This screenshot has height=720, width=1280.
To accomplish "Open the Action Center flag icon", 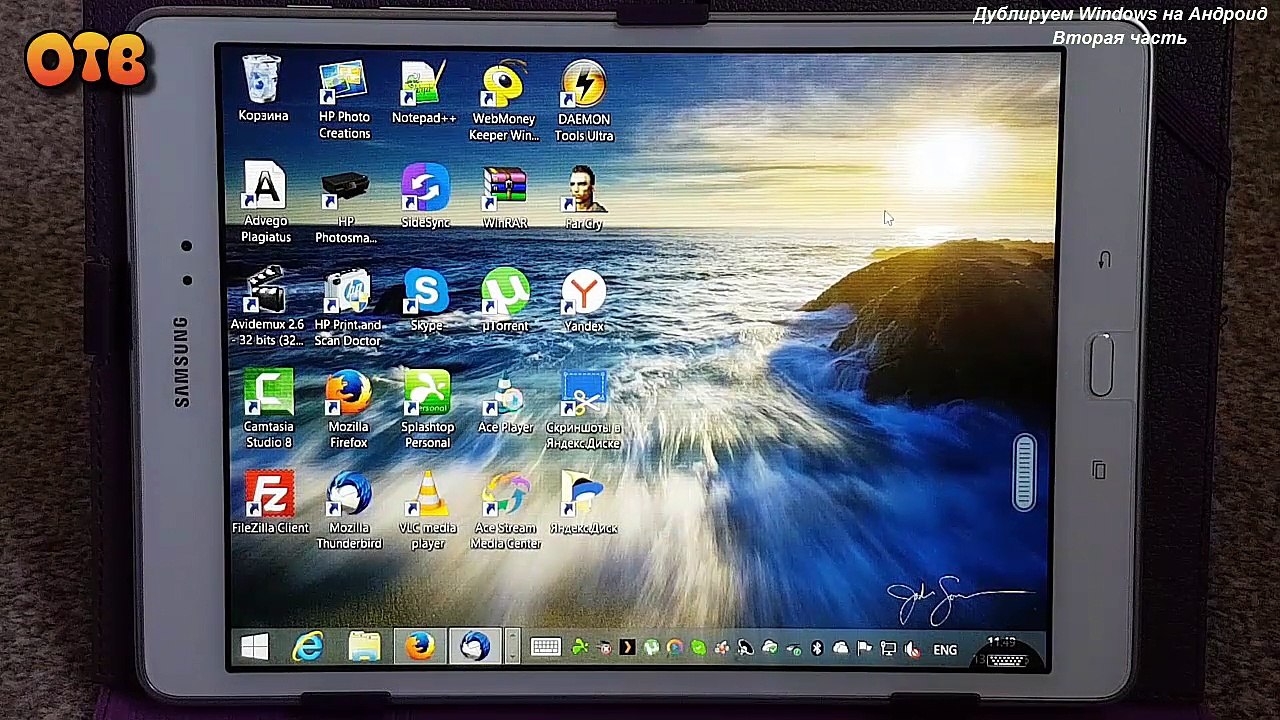I will tap(864, 649).
